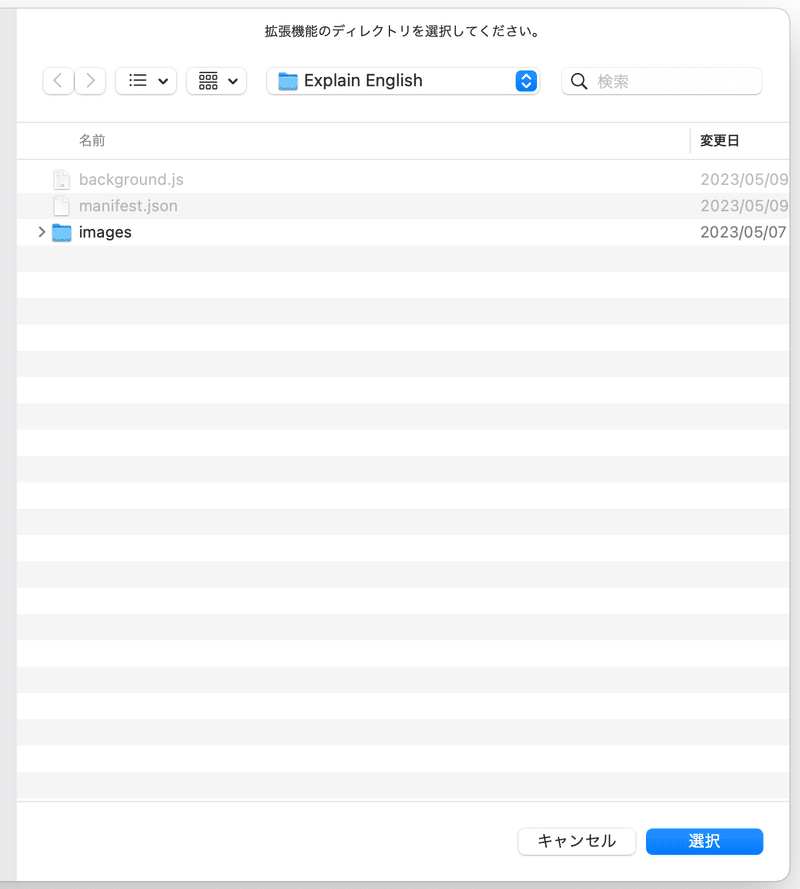Click the 2023/05/09 date of manifest.json
Image resolution: width=800 pixels, height=889 pixels.
[x=744, y=206]
